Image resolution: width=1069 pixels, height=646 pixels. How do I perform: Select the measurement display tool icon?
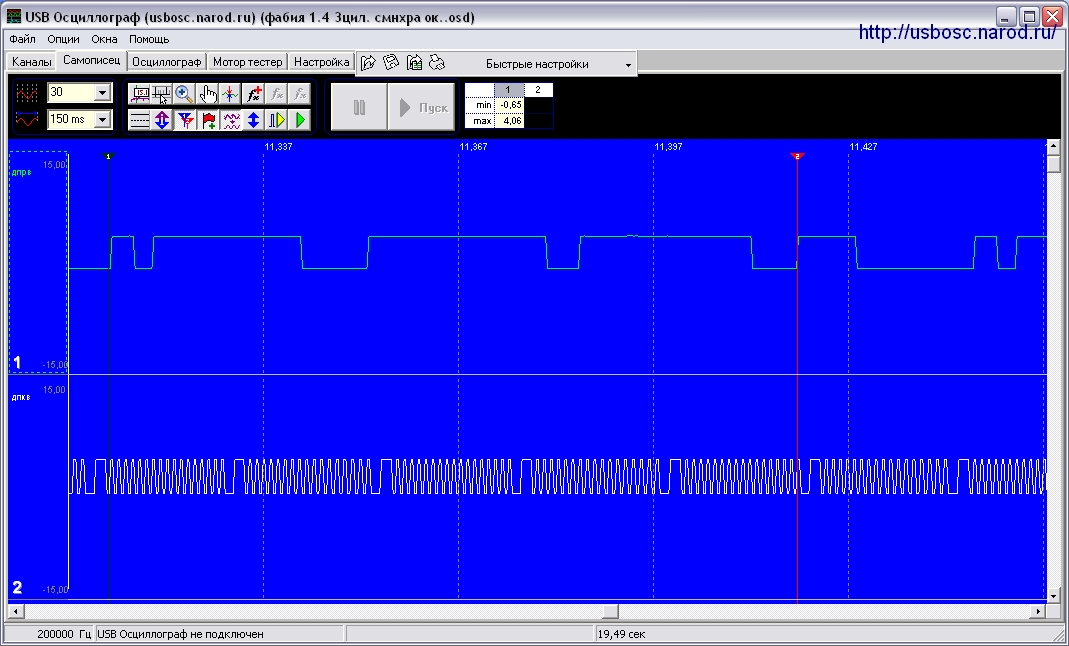[140, 93]
